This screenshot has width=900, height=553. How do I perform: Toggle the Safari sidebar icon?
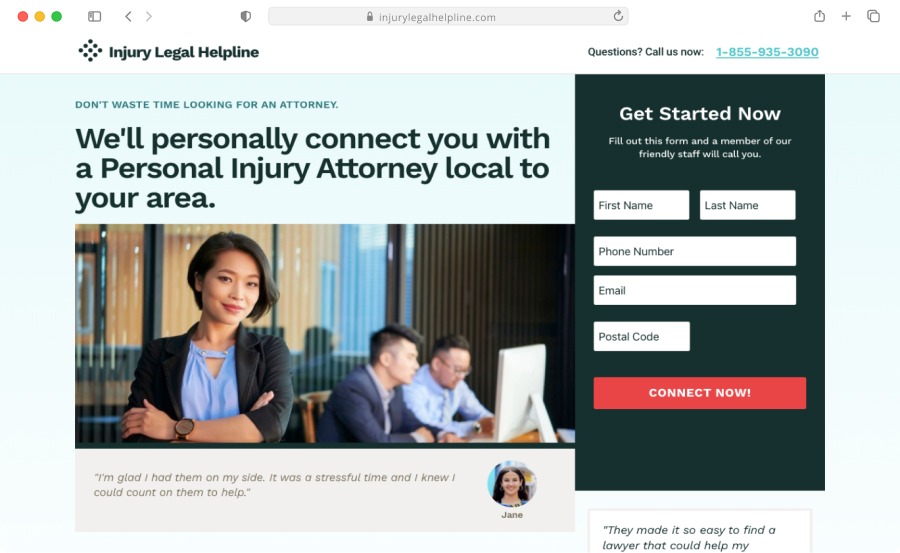95,17
